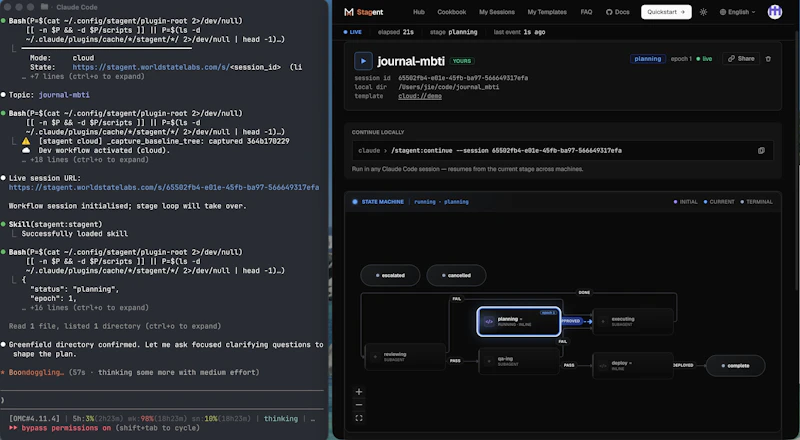Select the session id value 65502fb4-e01e-45fb-ba97-566649317efa
This screenshot has height=440, width=800.
(463, 78)
